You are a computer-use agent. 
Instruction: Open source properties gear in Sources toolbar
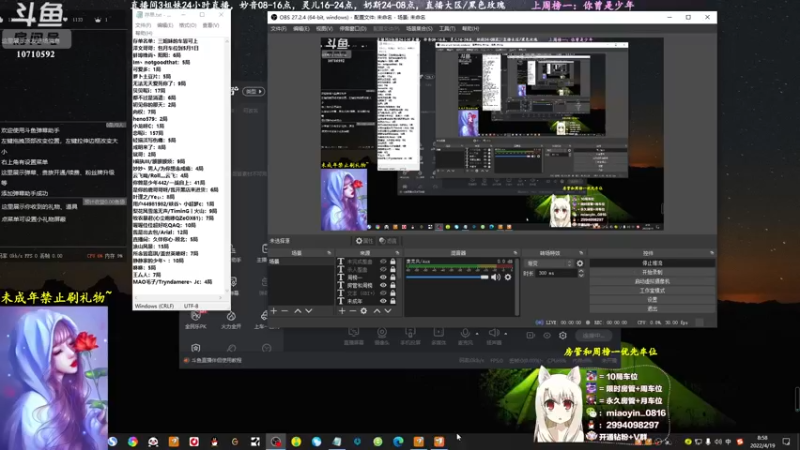pos(364,311)
